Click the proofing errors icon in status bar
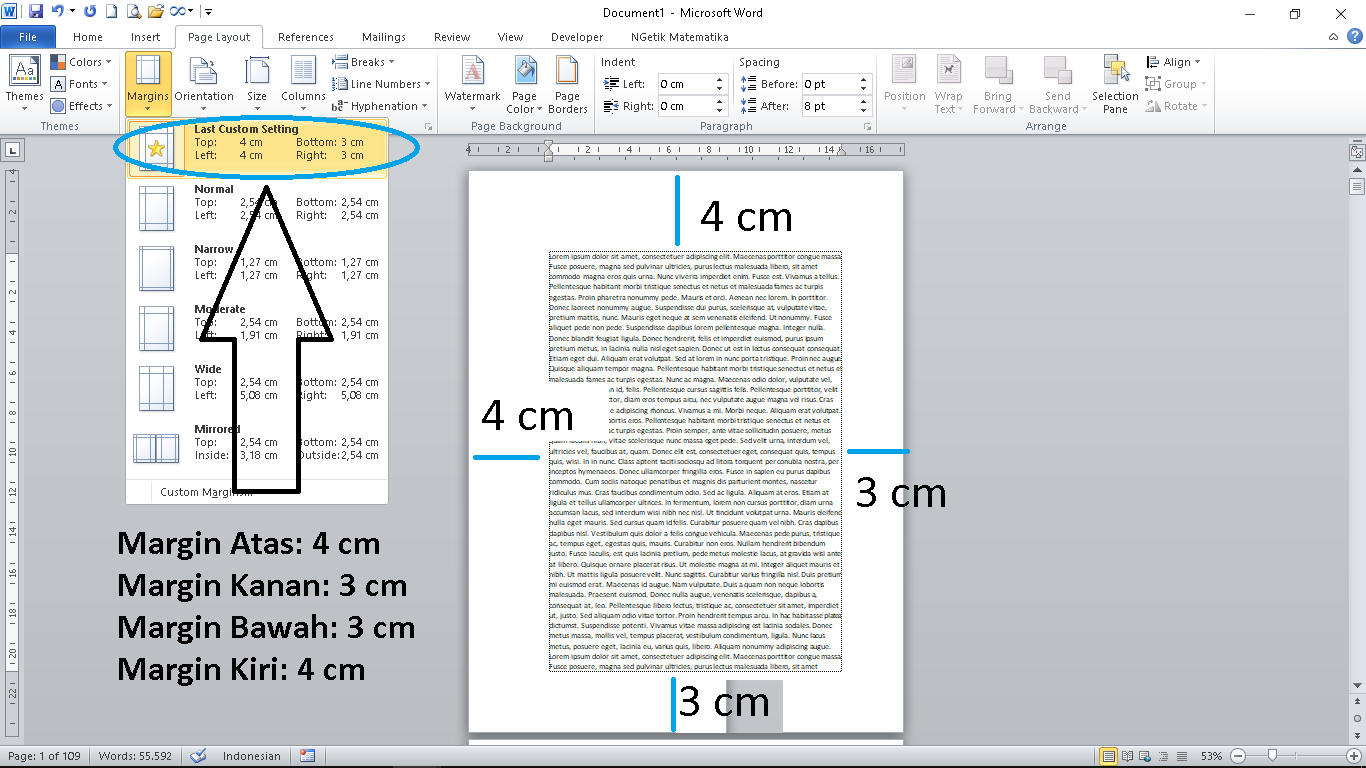This screenshot has height=768, width=1366. tap(198, 756)
